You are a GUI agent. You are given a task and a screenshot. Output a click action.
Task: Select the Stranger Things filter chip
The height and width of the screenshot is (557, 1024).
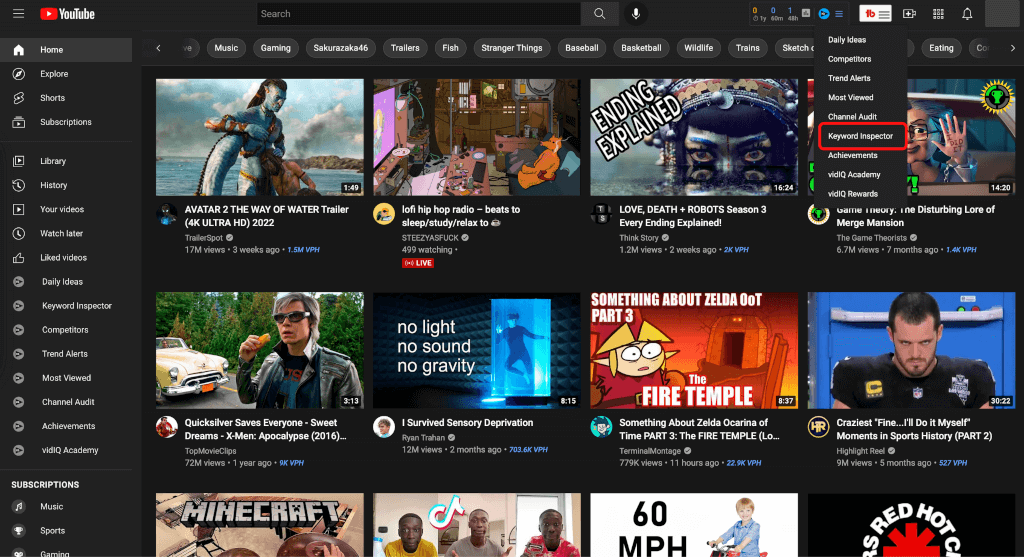[511, 48]
